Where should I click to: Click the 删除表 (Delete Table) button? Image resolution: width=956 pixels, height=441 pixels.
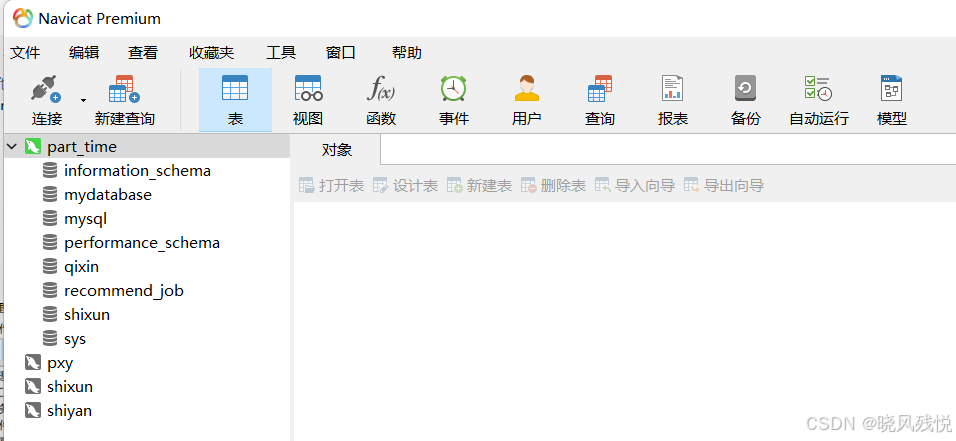[x=553, y=185]
